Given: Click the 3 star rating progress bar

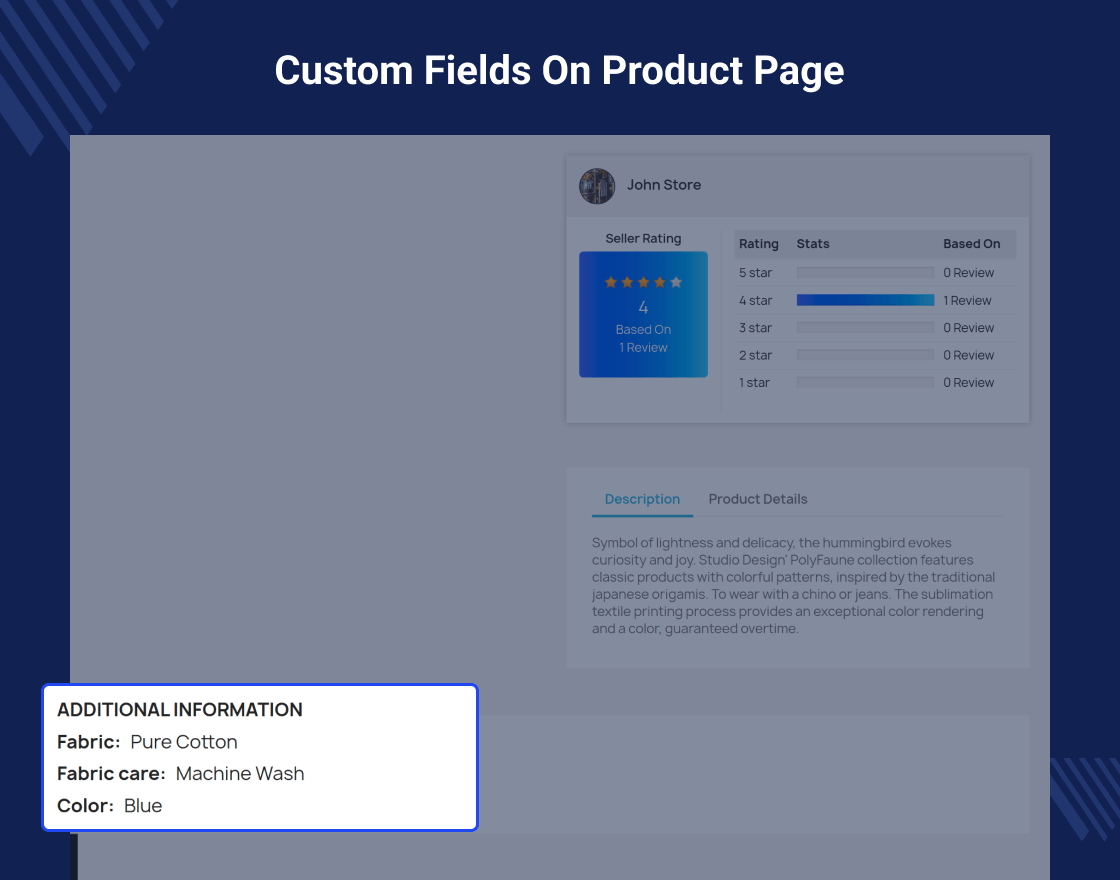Looking at the screenshot, I should [x=865, y=327].
